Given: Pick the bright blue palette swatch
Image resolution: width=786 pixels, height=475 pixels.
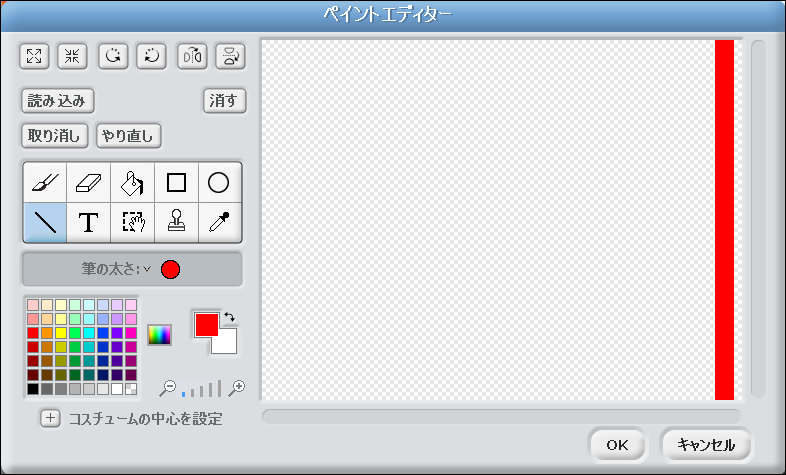Looking at the screenshot, I should pos(103,333).
